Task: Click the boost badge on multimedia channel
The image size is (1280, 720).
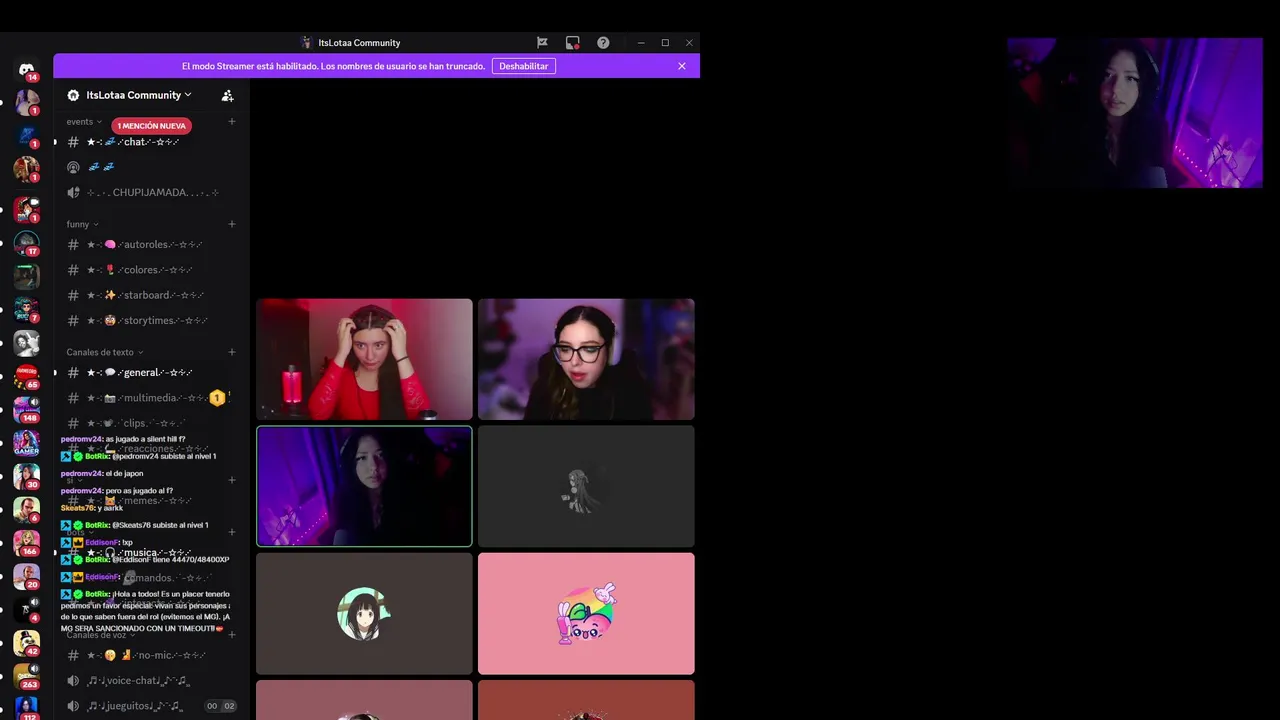Action: pos(217,398)
